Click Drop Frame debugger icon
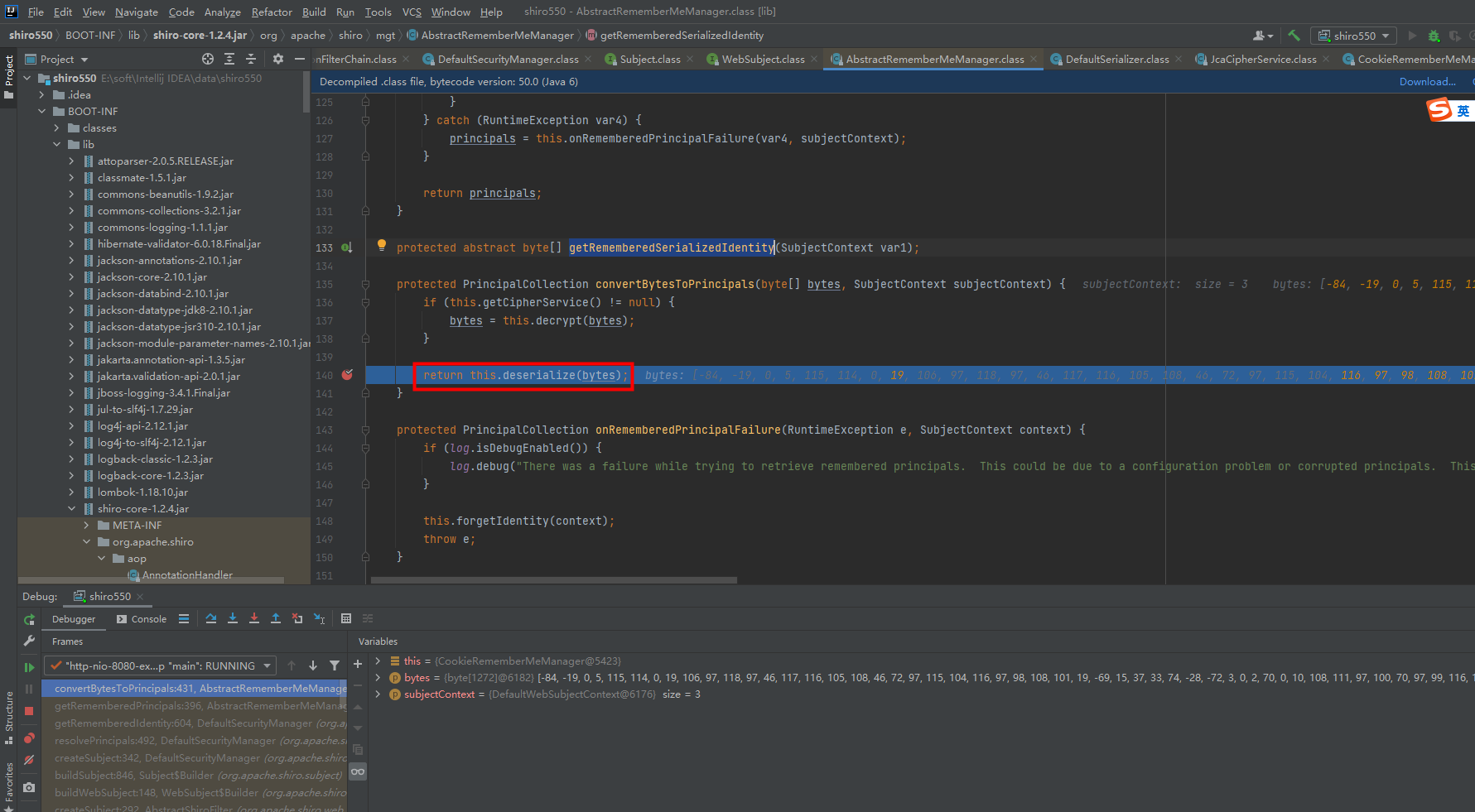 click(297, 618)
